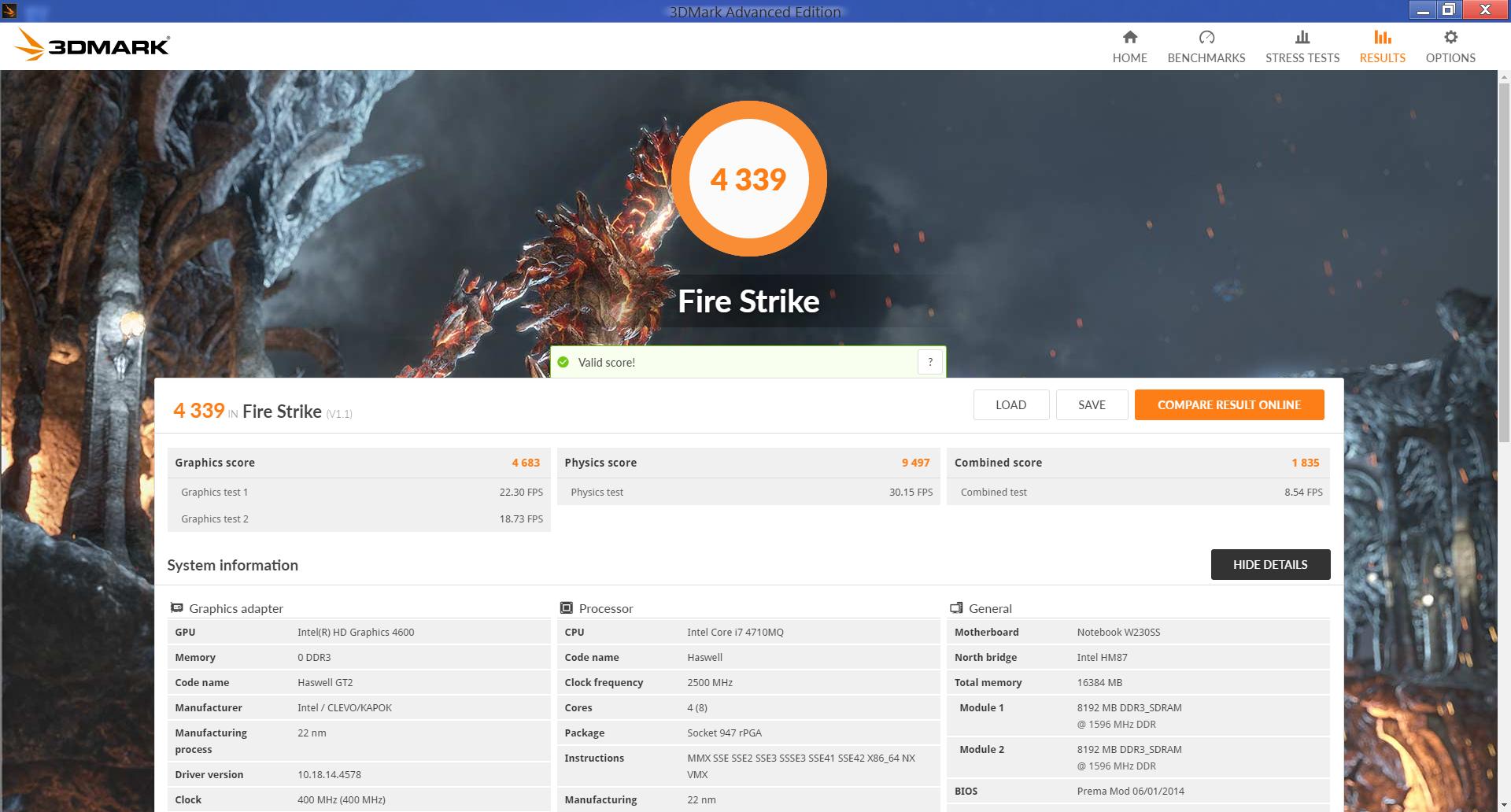Click the Graphics adapter section icon
Image resolution: width=1511 pixels, height=812 pixels.
point(176,608)
